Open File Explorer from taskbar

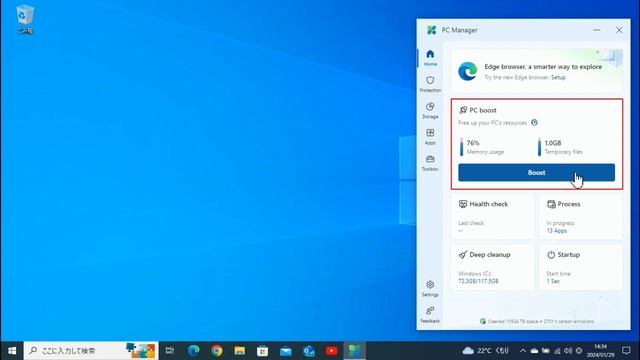[240, 351]
